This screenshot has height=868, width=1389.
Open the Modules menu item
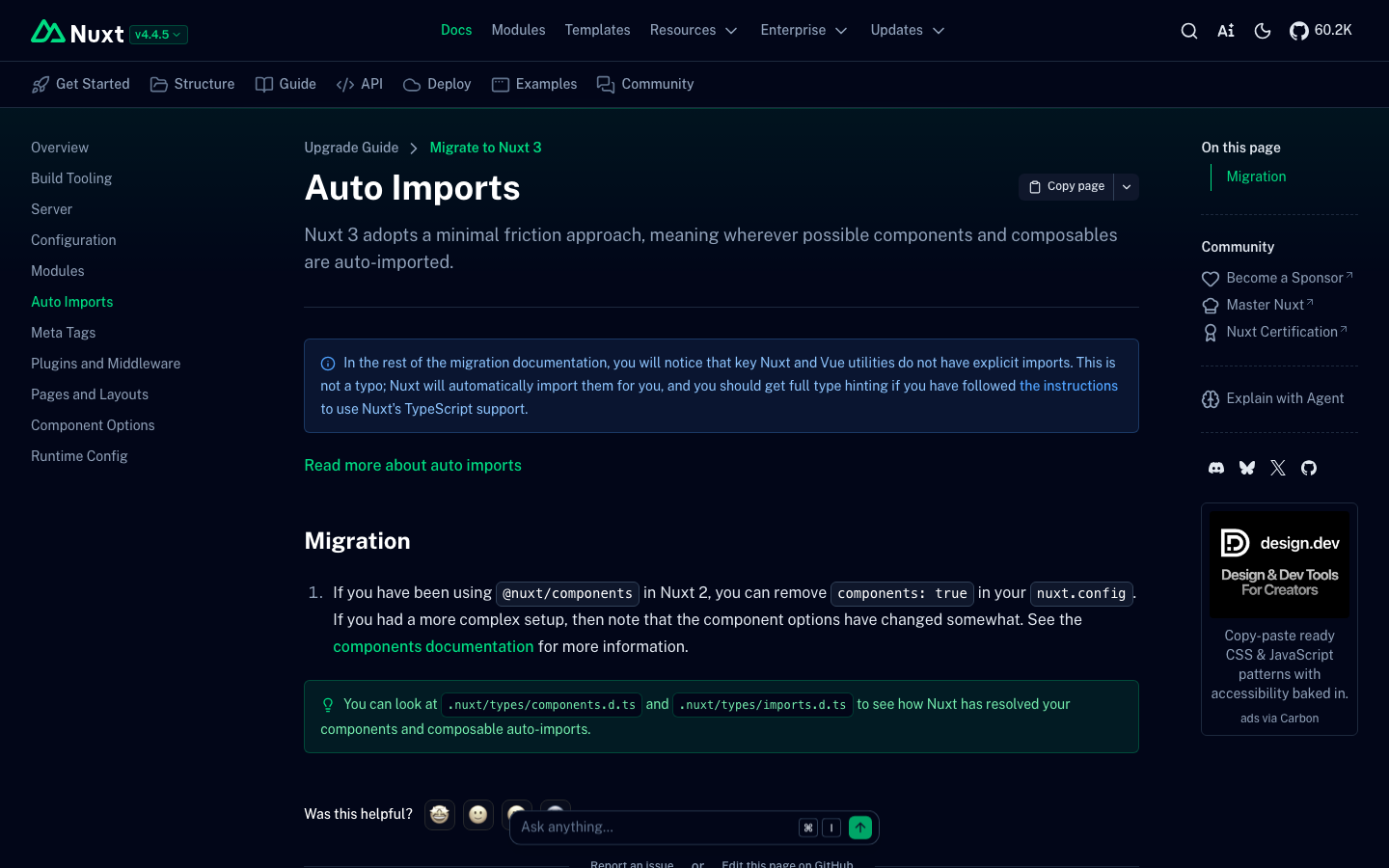pyautogui.click(x=518, y=30)
